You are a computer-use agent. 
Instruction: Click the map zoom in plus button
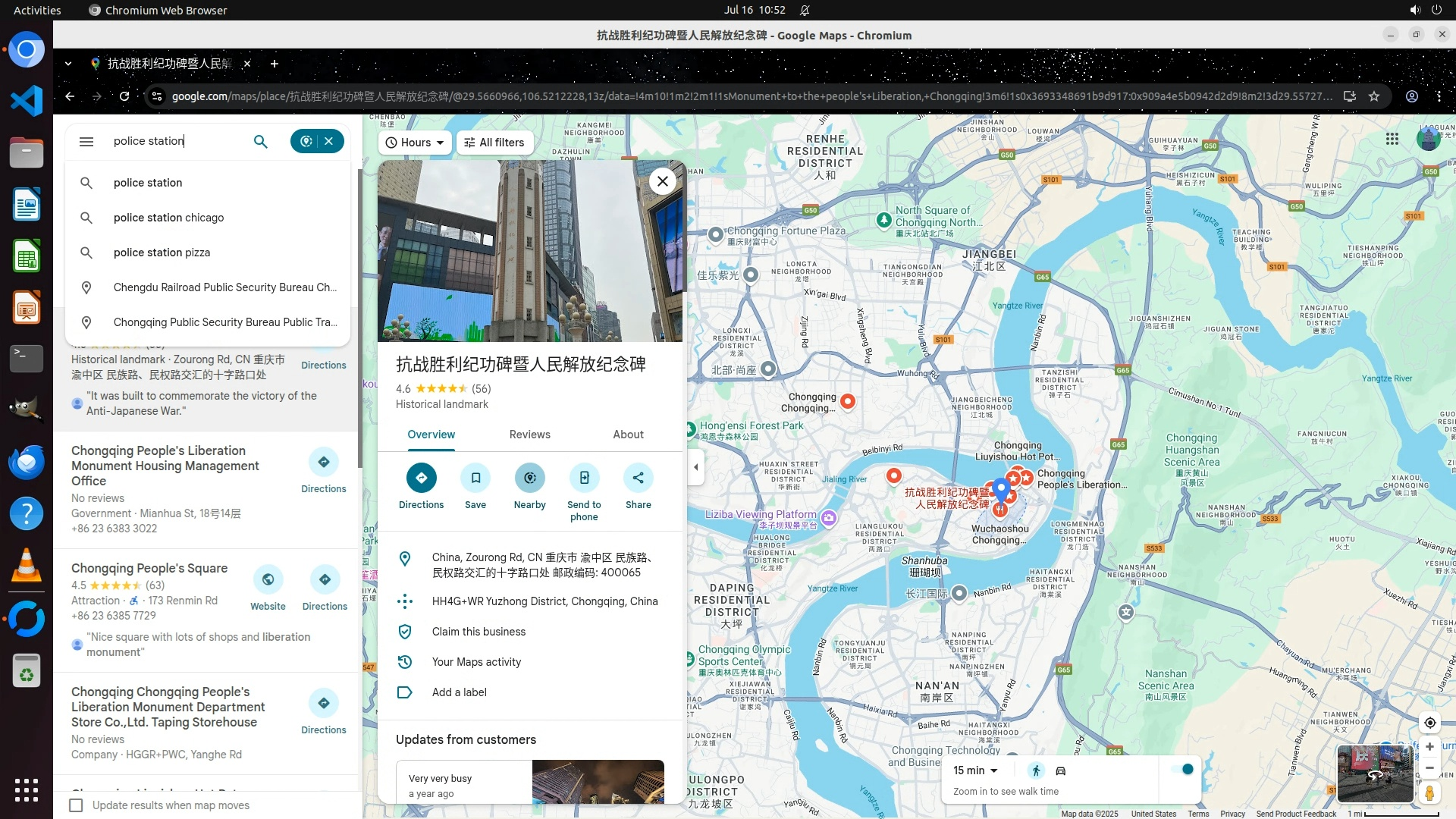[x=1429, y=747]
